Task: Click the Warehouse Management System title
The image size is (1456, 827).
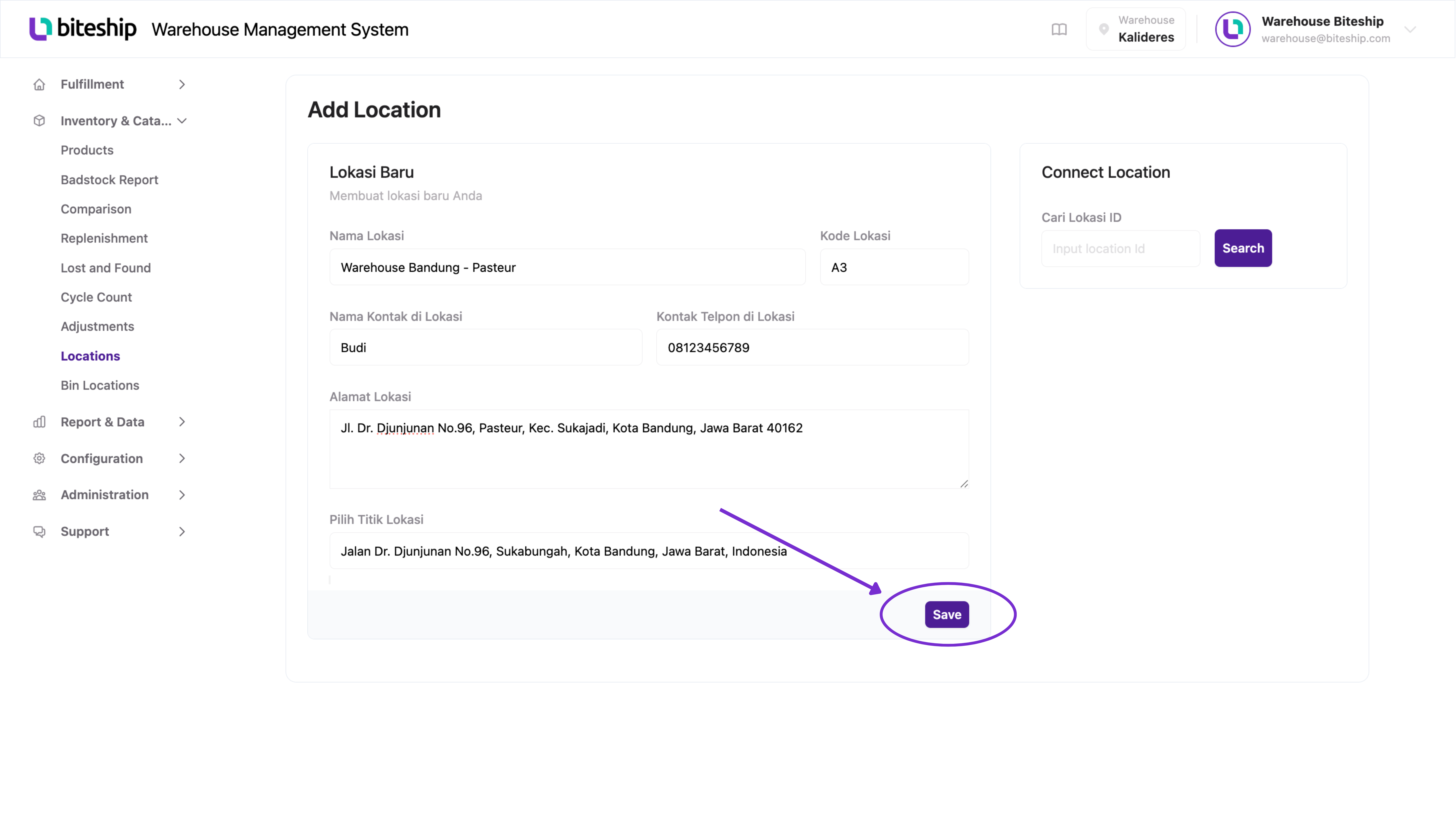Action: click(280, 30)
